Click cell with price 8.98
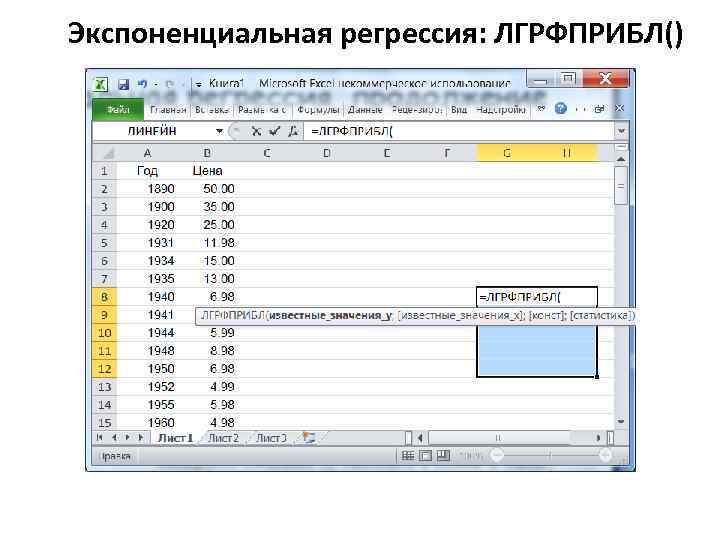 [x=207, y=351]
